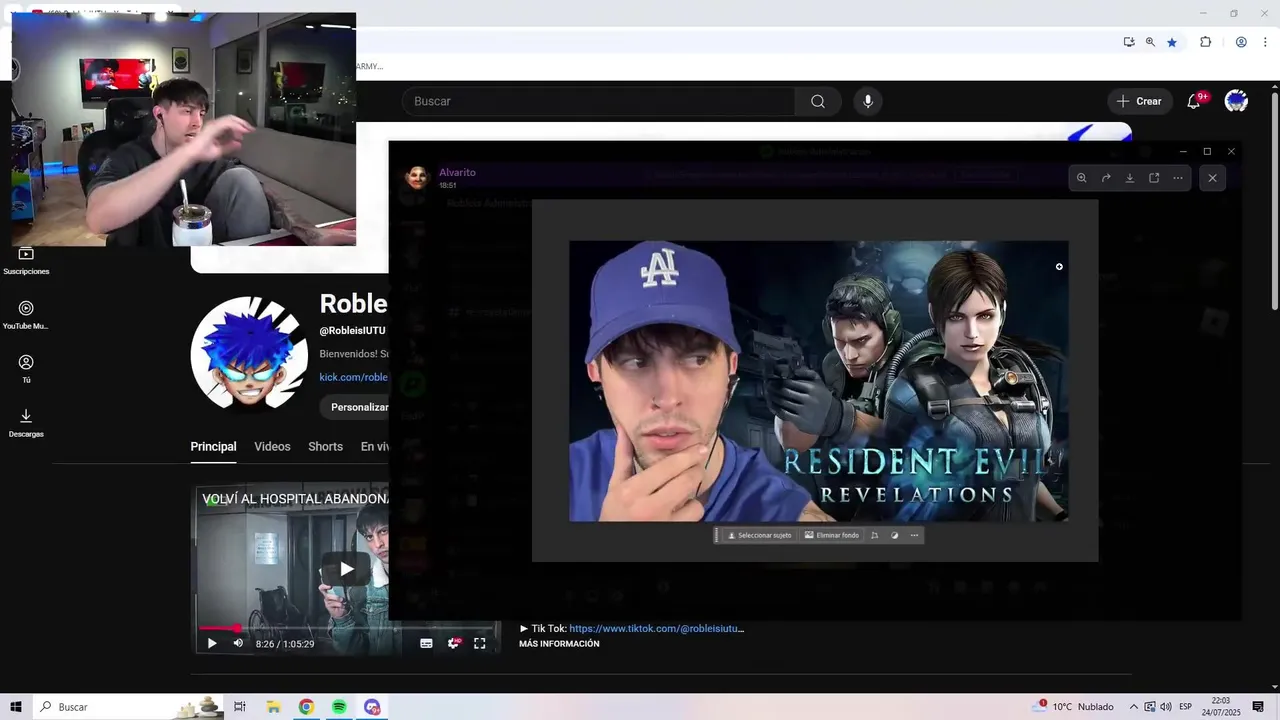Open Chrome extensions puzzle icon
Image resolution: width=1280 pixels, height=720 pixels.
click(x=1205, y=42)
